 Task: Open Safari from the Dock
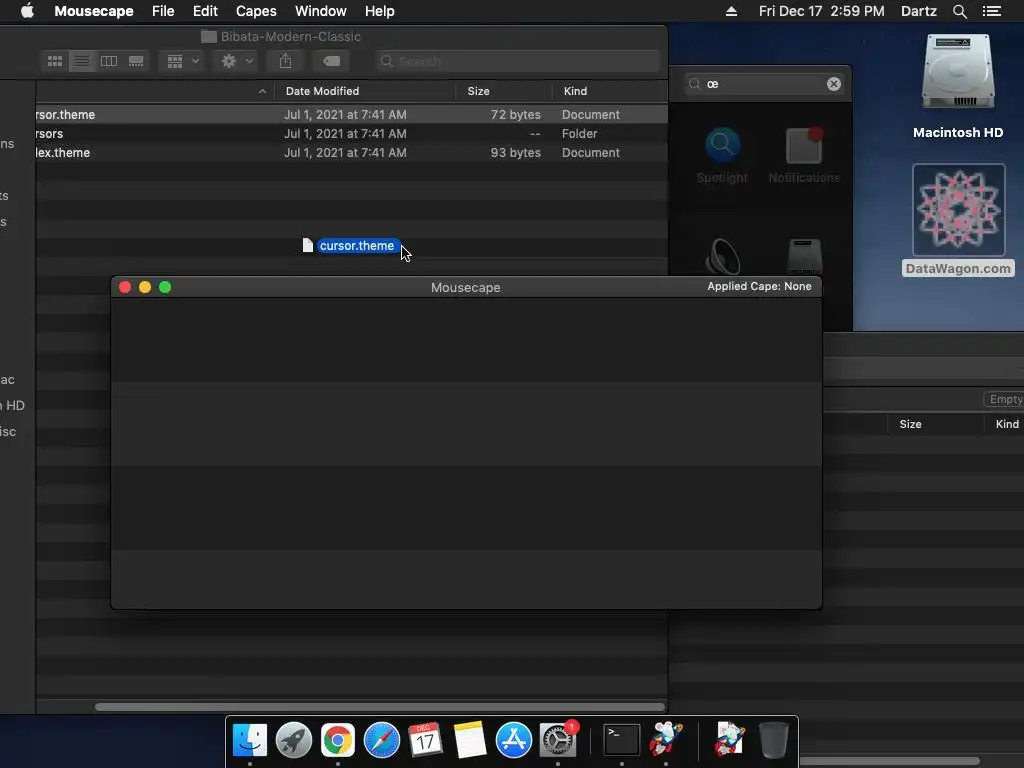381,740
